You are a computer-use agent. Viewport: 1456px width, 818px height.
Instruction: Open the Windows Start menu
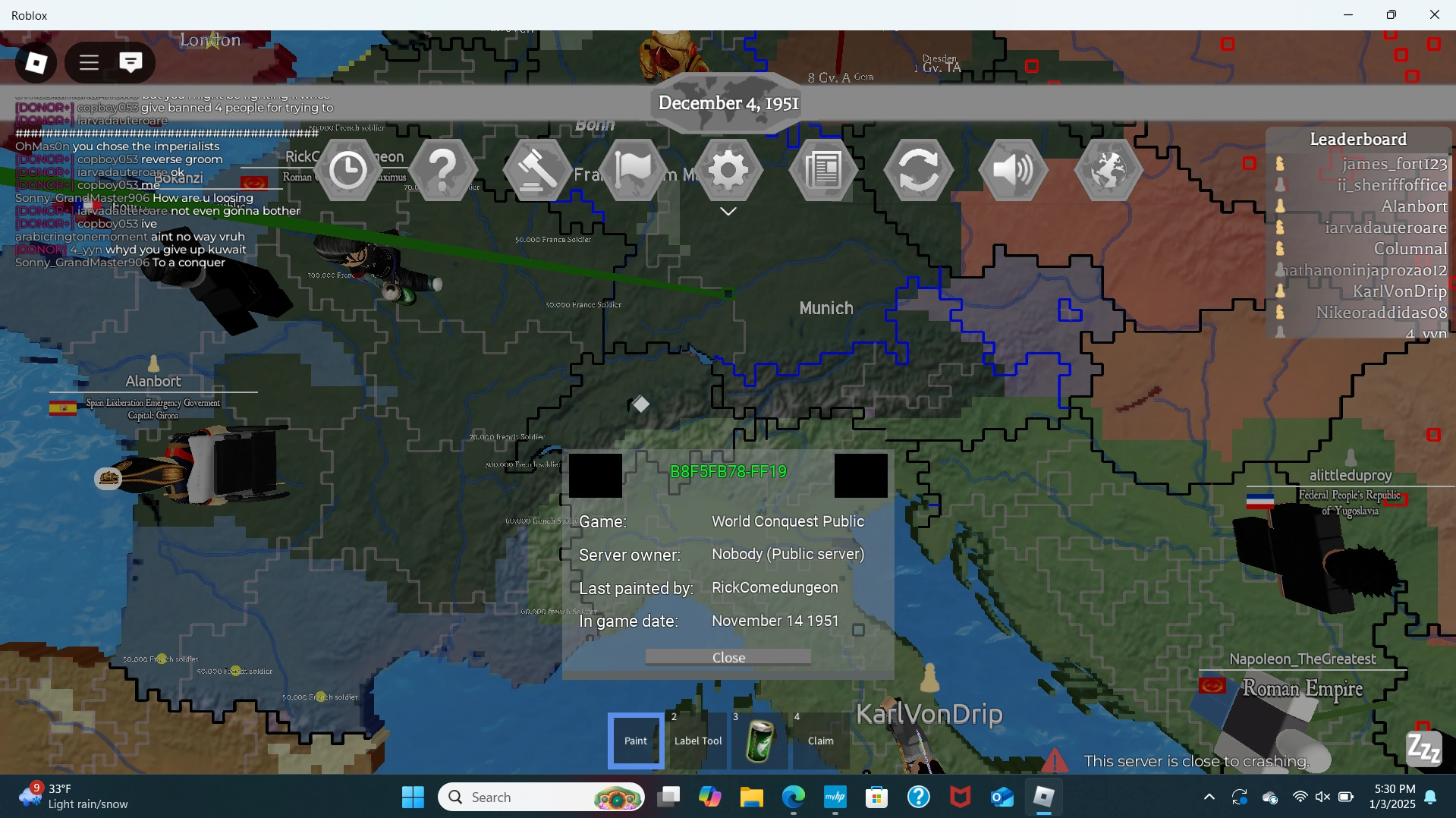point(413,798)
